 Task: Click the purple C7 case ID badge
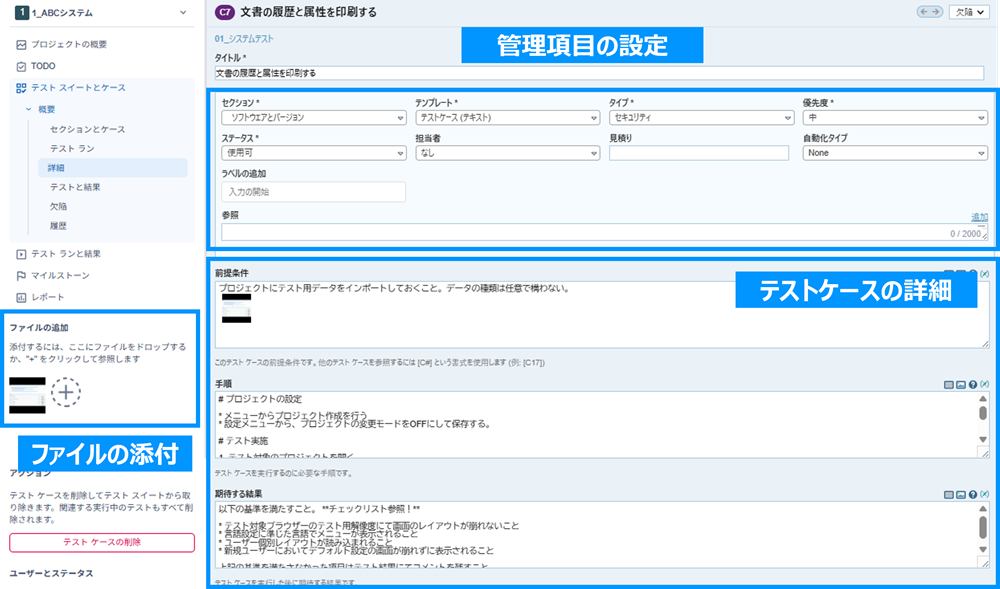224,11
